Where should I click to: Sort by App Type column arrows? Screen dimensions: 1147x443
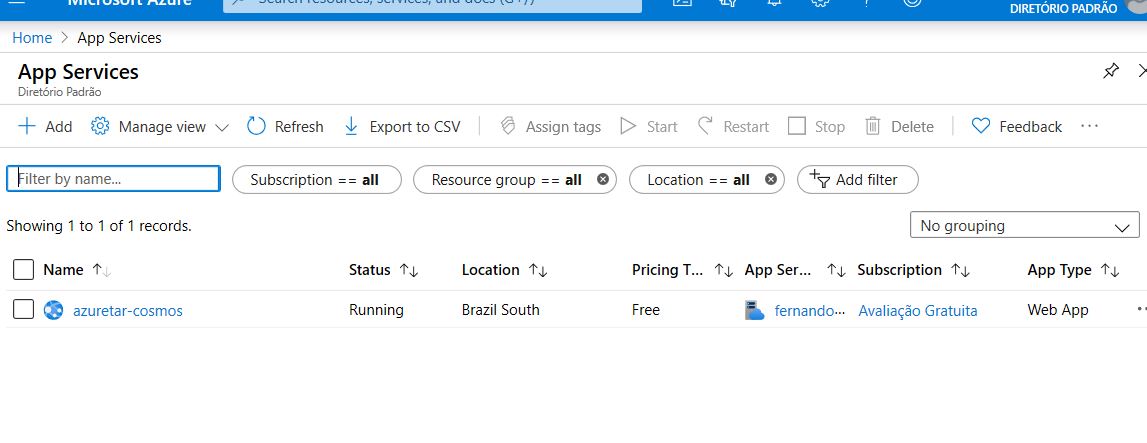coord(1110,270)
